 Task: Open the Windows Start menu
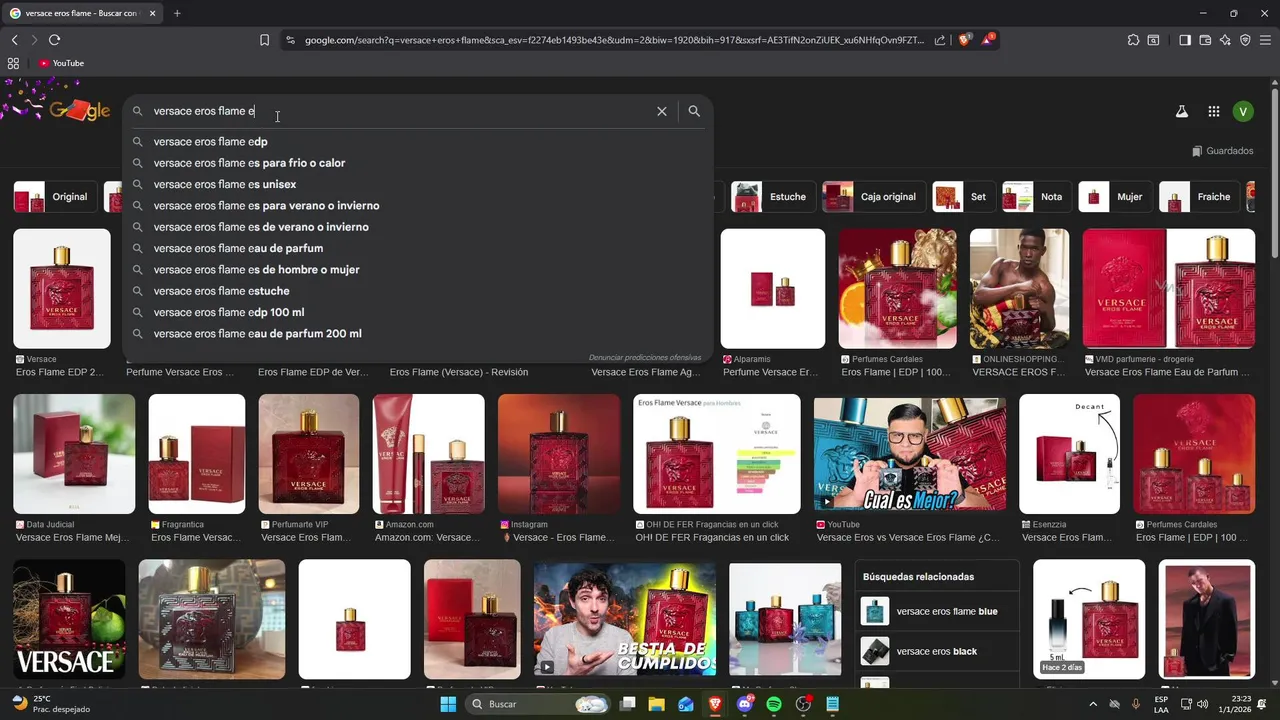coord(448,704)
